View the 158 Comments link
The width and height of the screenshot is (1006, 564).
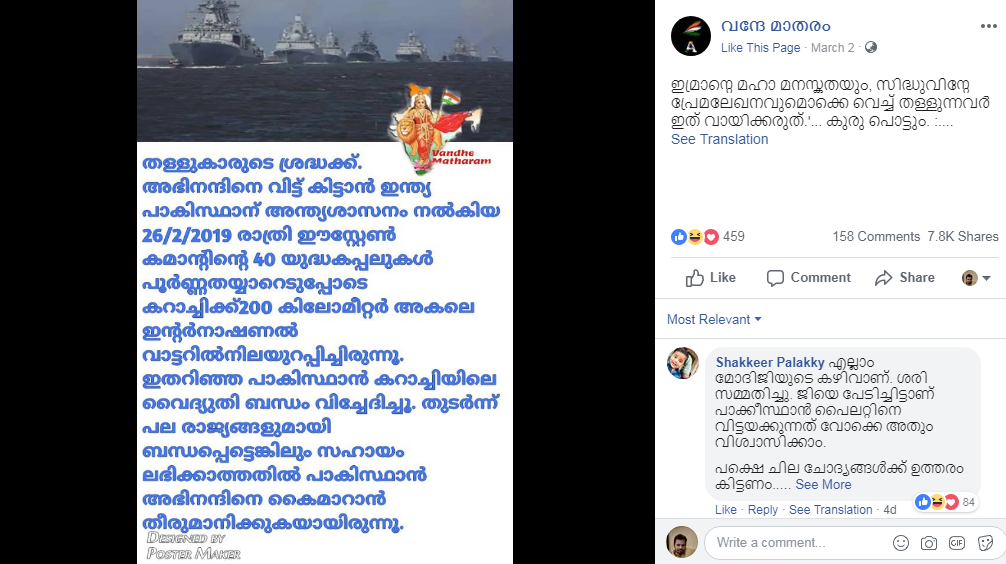(x=876, y=237)
